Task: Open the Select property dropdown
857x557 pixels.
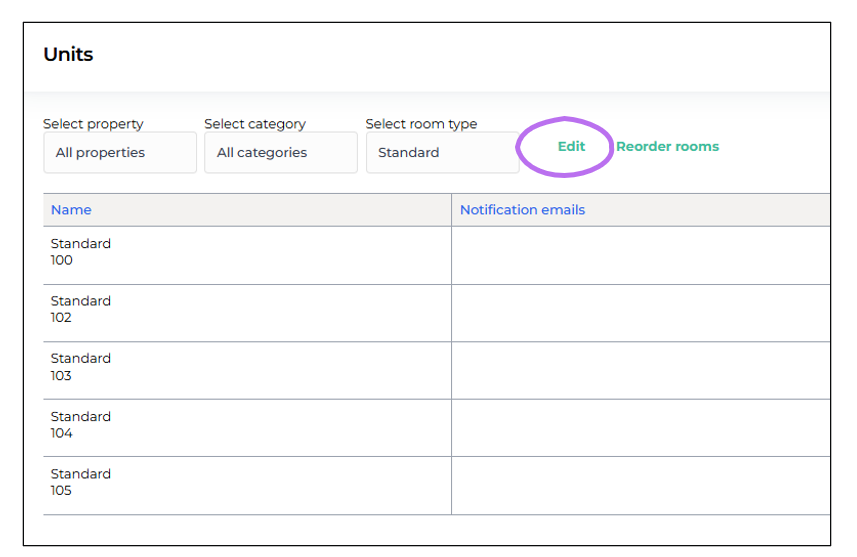Action: point(119,153)
